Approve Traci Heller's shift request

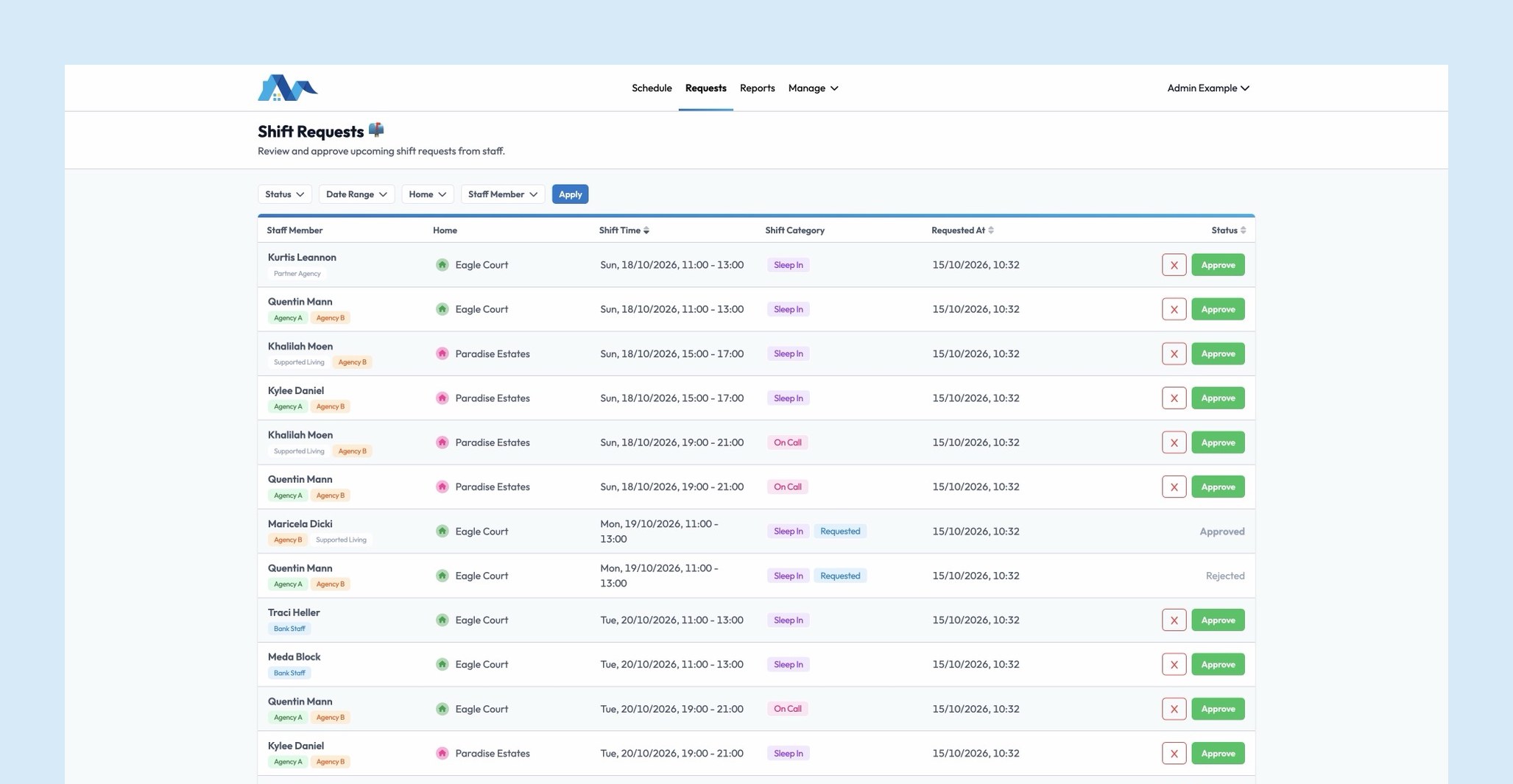pyautogui.click(x=1218, y=620)
